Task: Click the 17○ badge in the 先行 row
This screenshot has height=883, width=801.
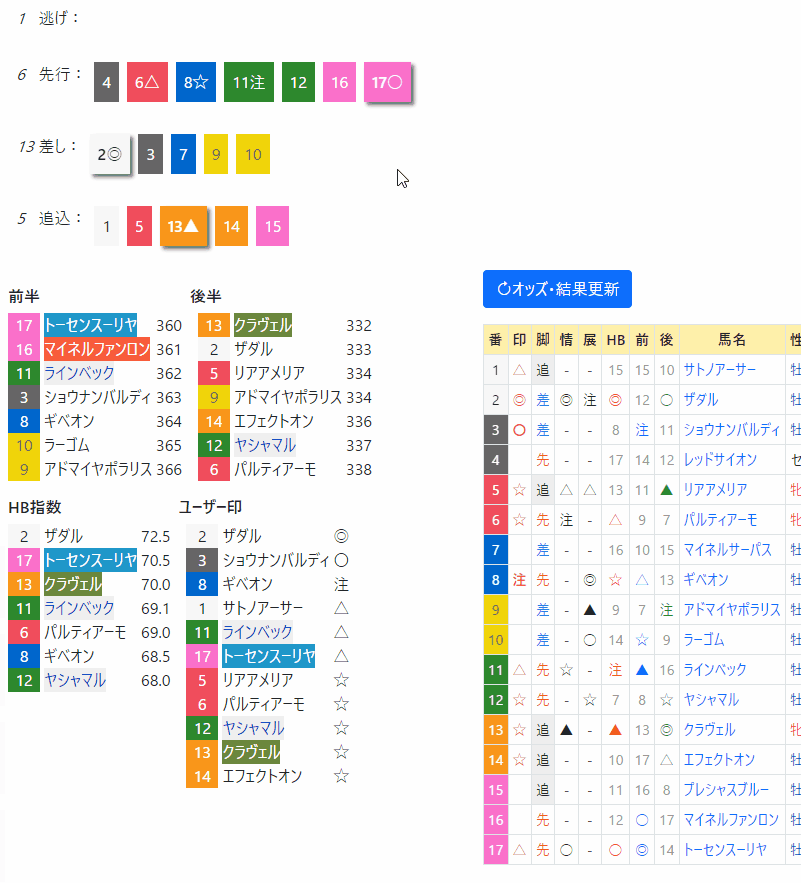Action: (x=387, y=82)
